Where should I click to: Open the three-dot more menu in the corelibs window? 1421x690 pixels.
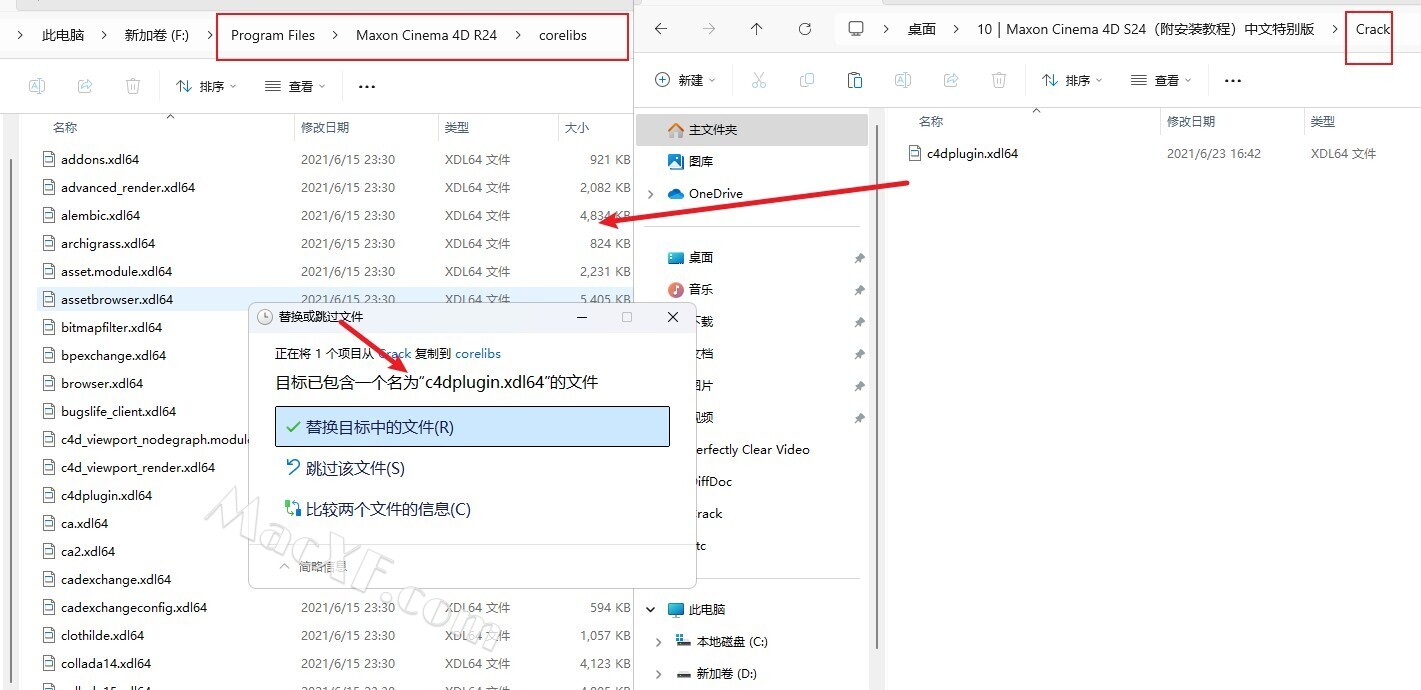(x=367, y=87)
